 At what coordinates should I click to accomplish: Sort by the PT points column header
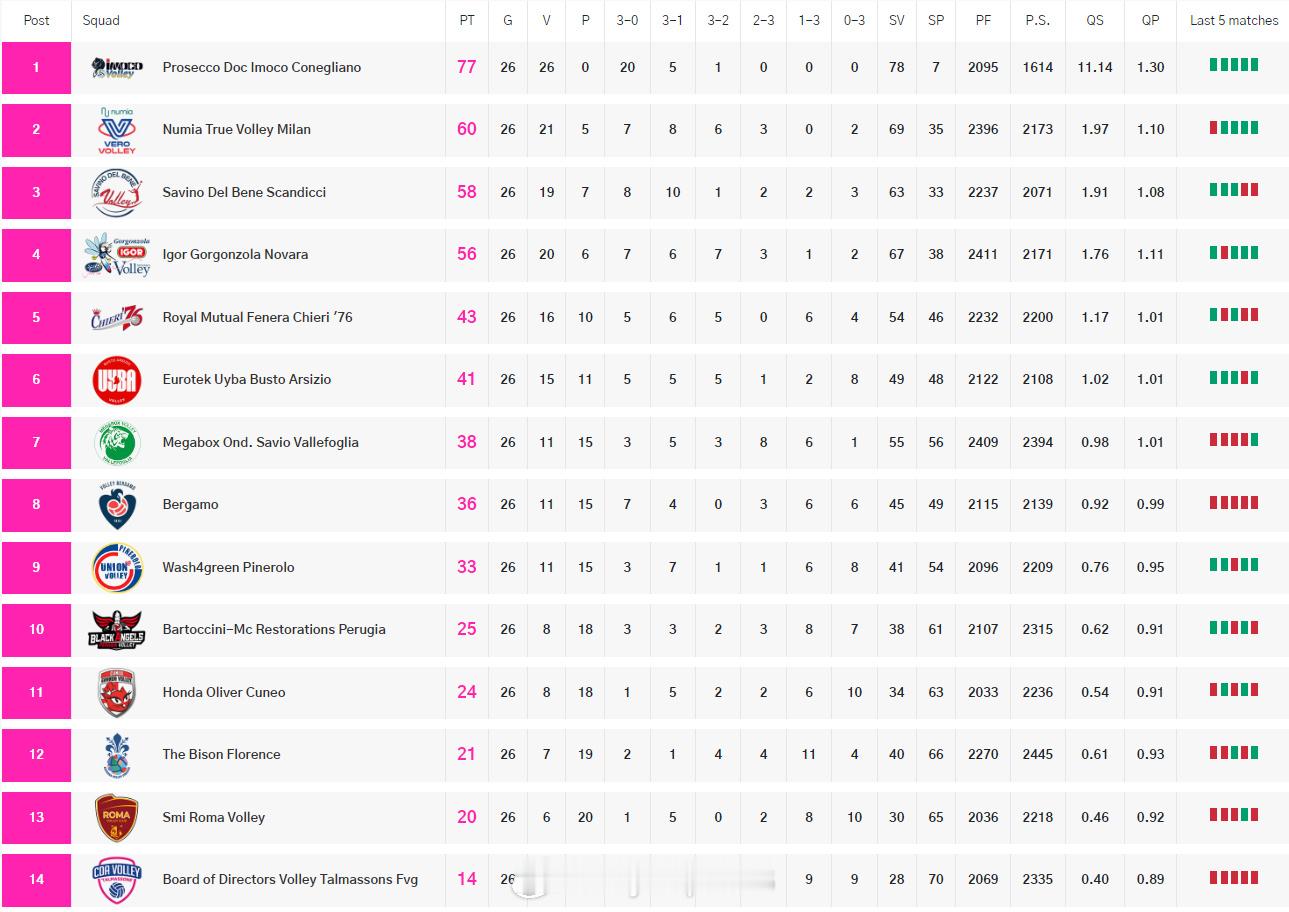click(x=467, y=20)
